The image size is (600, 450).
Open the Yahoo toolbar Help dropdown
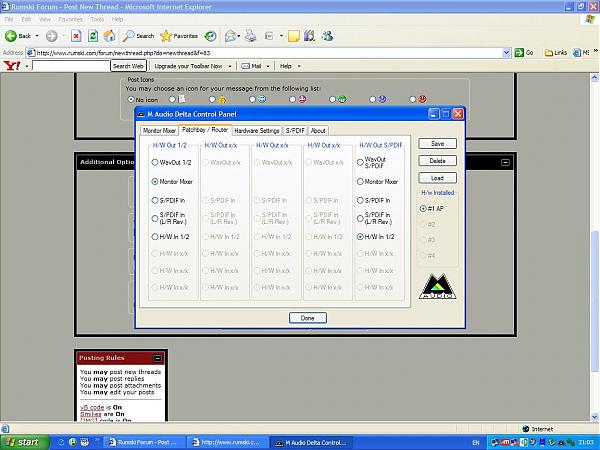pos(288,66)
